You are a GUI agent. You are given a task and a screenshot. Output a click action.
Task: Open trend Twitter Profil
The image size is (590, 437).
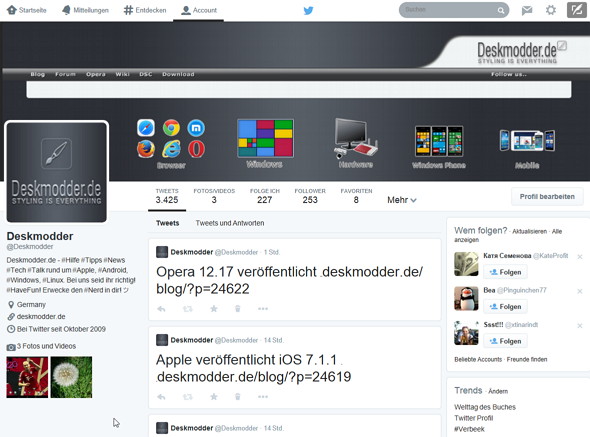tap(473, 418)
